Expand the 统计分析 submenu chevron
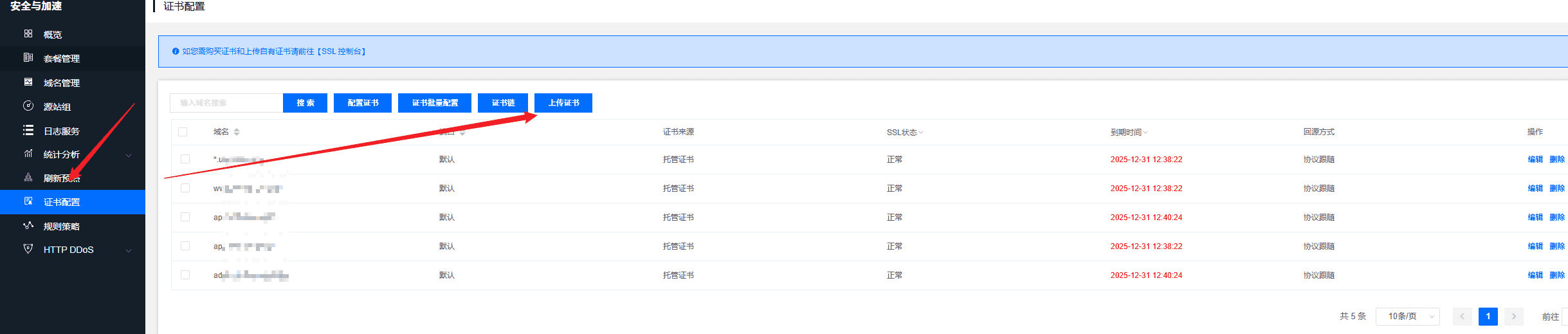The width and height of the screenshot is (1568, 334). point(129,155)
